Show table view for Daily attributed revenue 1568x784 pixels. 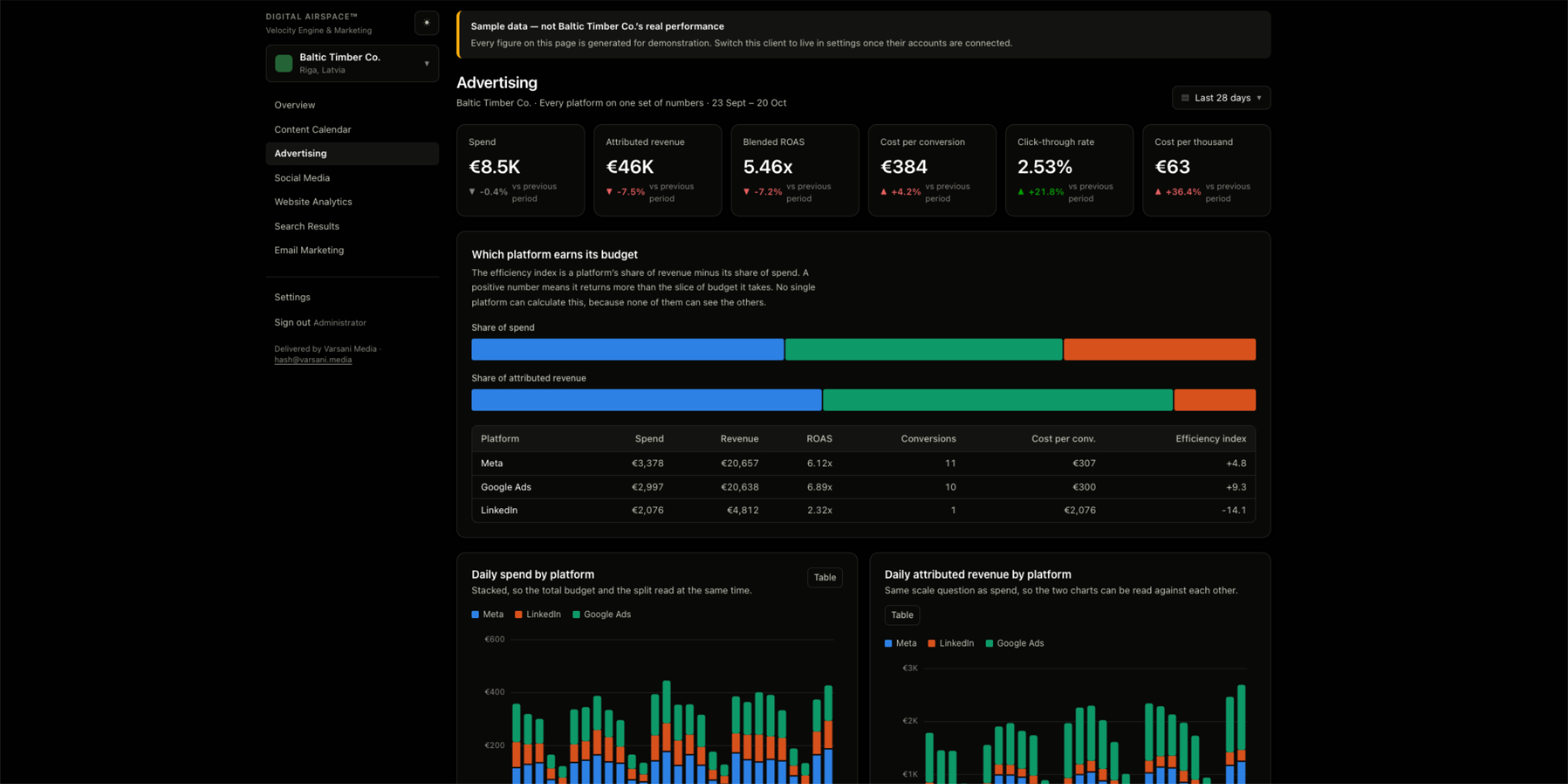coord(902,615)
